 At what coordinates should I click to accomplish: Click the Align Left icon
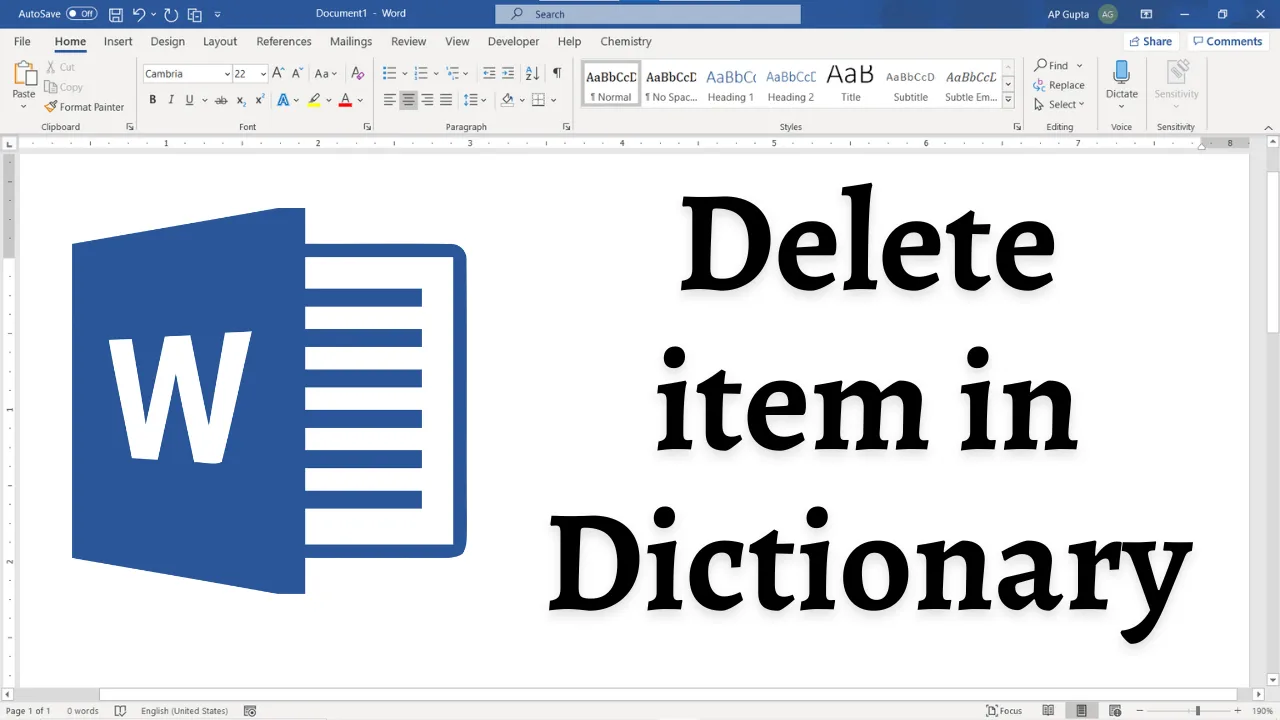pyautogui.click(x=390, y=99)
